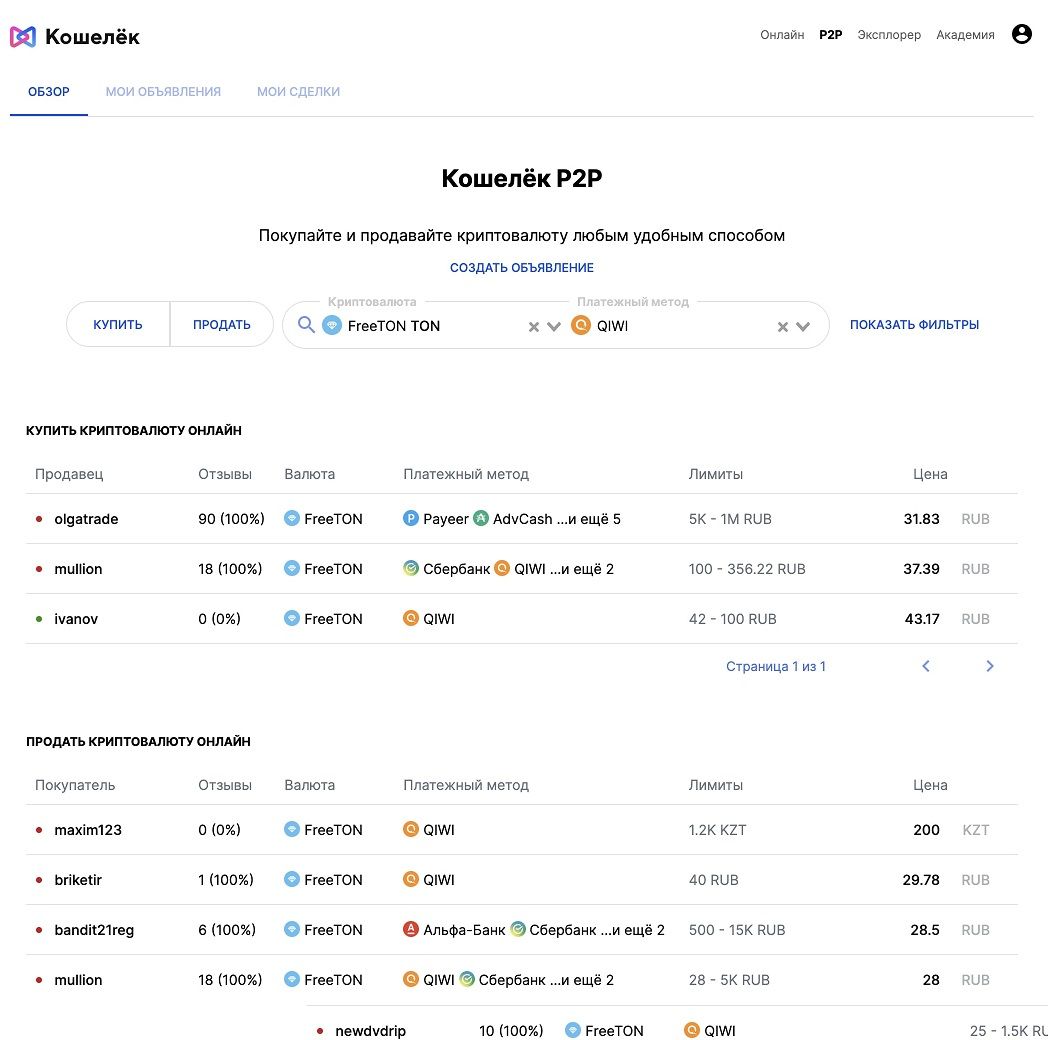Click the Создать объявление link
The width and height of the screenshot is (1048, 1040).
522,267
